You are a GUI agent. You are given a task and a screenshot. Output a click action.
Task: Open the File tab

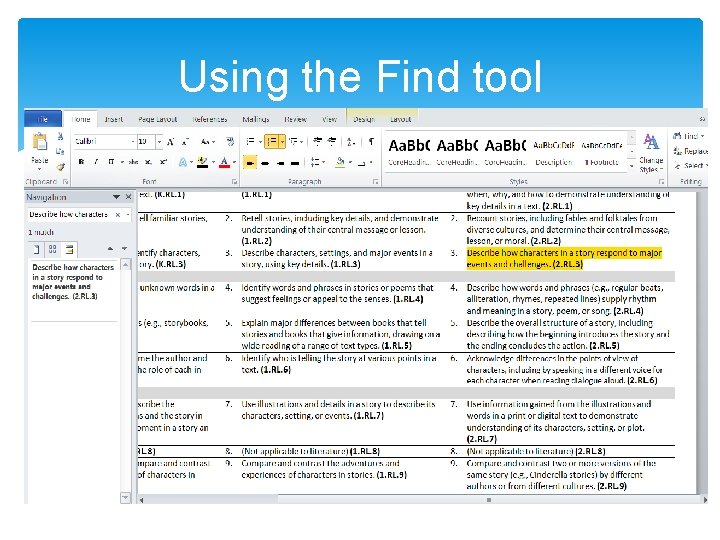[43, 118]
